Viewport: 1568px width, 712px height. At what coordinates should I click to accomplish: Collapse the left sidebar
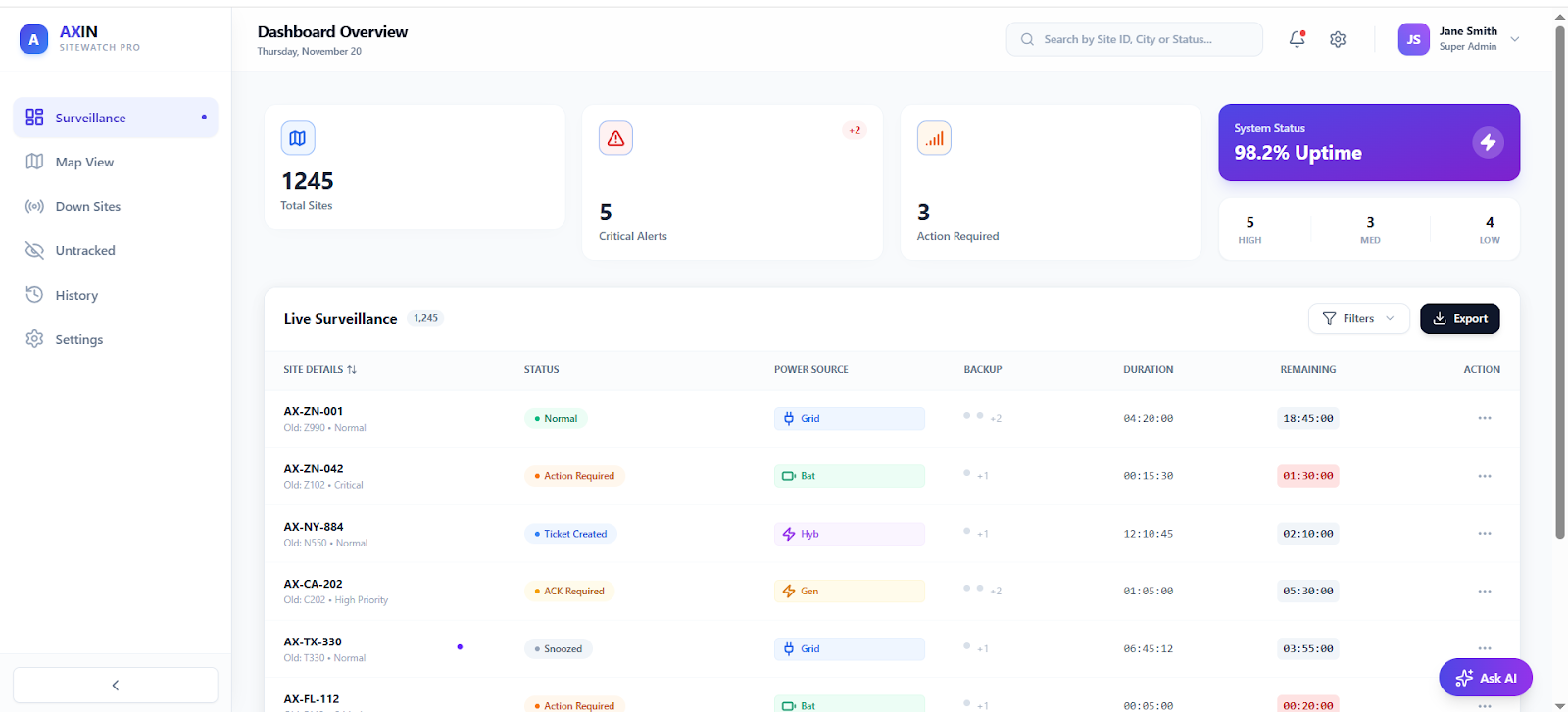click(116, 686)
